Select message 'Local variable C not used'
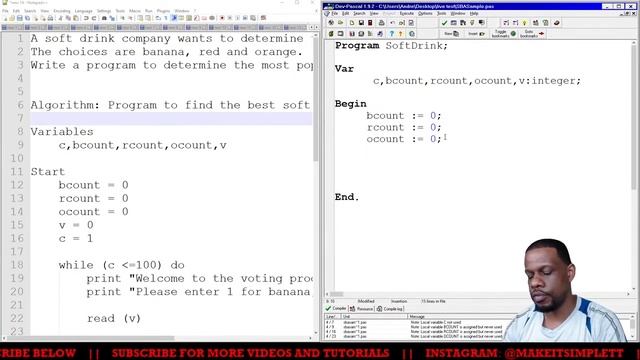640x360 pixels. 437,322
